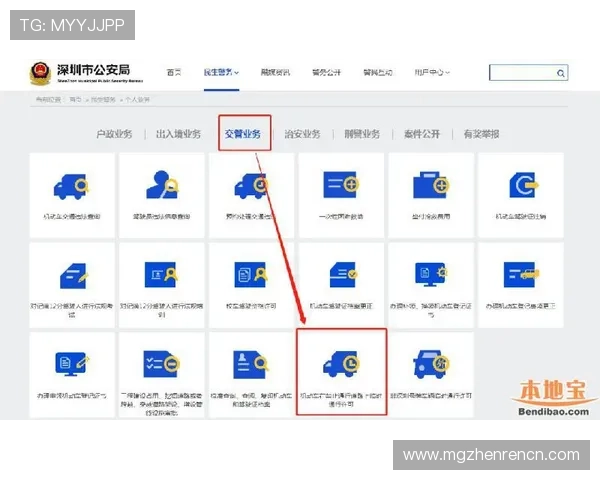
Task: Click the list with plus sign icon tile
Action: click(341, 194)
